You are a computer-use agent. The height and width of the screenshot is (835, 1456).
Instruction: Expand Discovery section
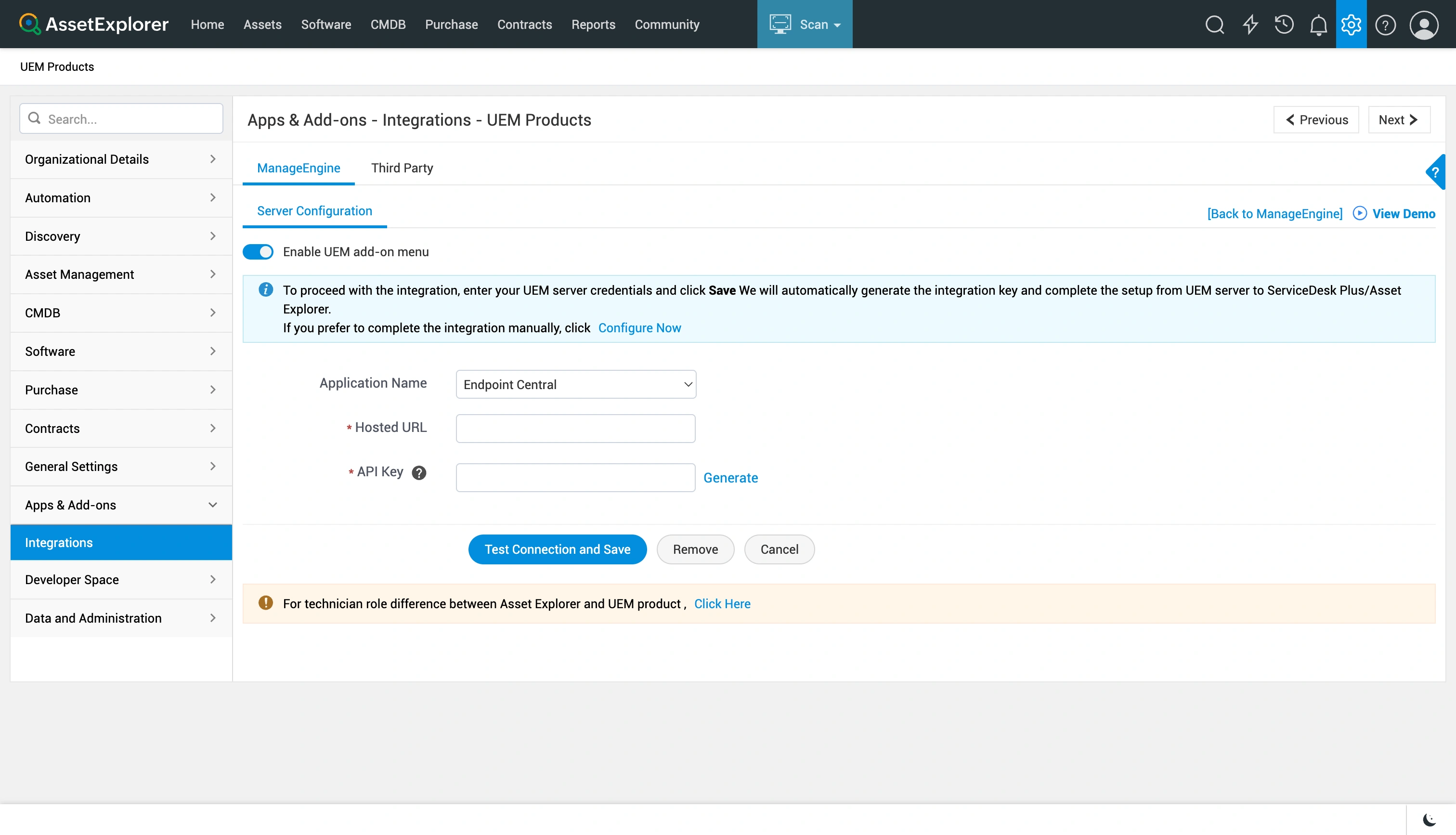(121, 235)
